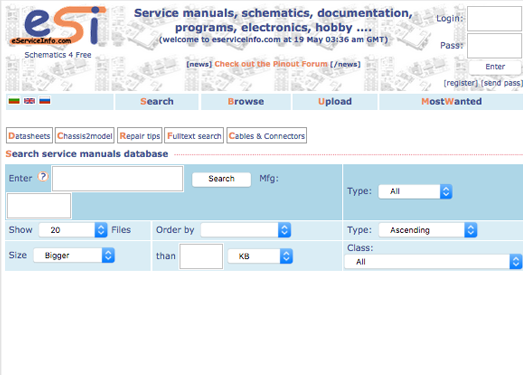Follow the register link
Viewport: 523px width, 375px height.
(461, 83)
